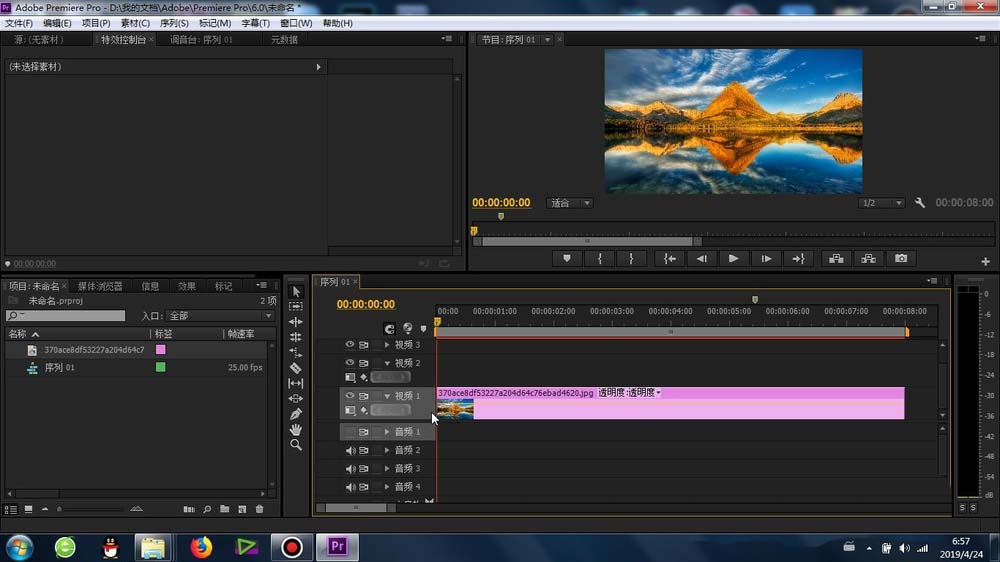Image resolution: width=1000 pixels, height=562 pixels.
Task: Click the Project panel search field
Action: 66,316
